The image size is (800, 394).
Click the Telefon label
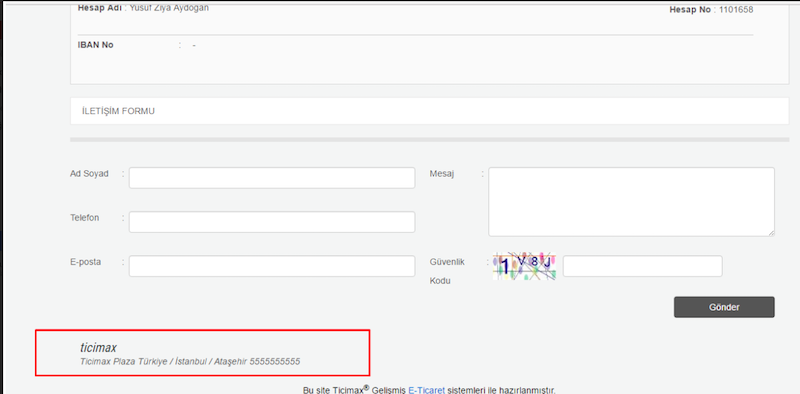pos(85,217)
